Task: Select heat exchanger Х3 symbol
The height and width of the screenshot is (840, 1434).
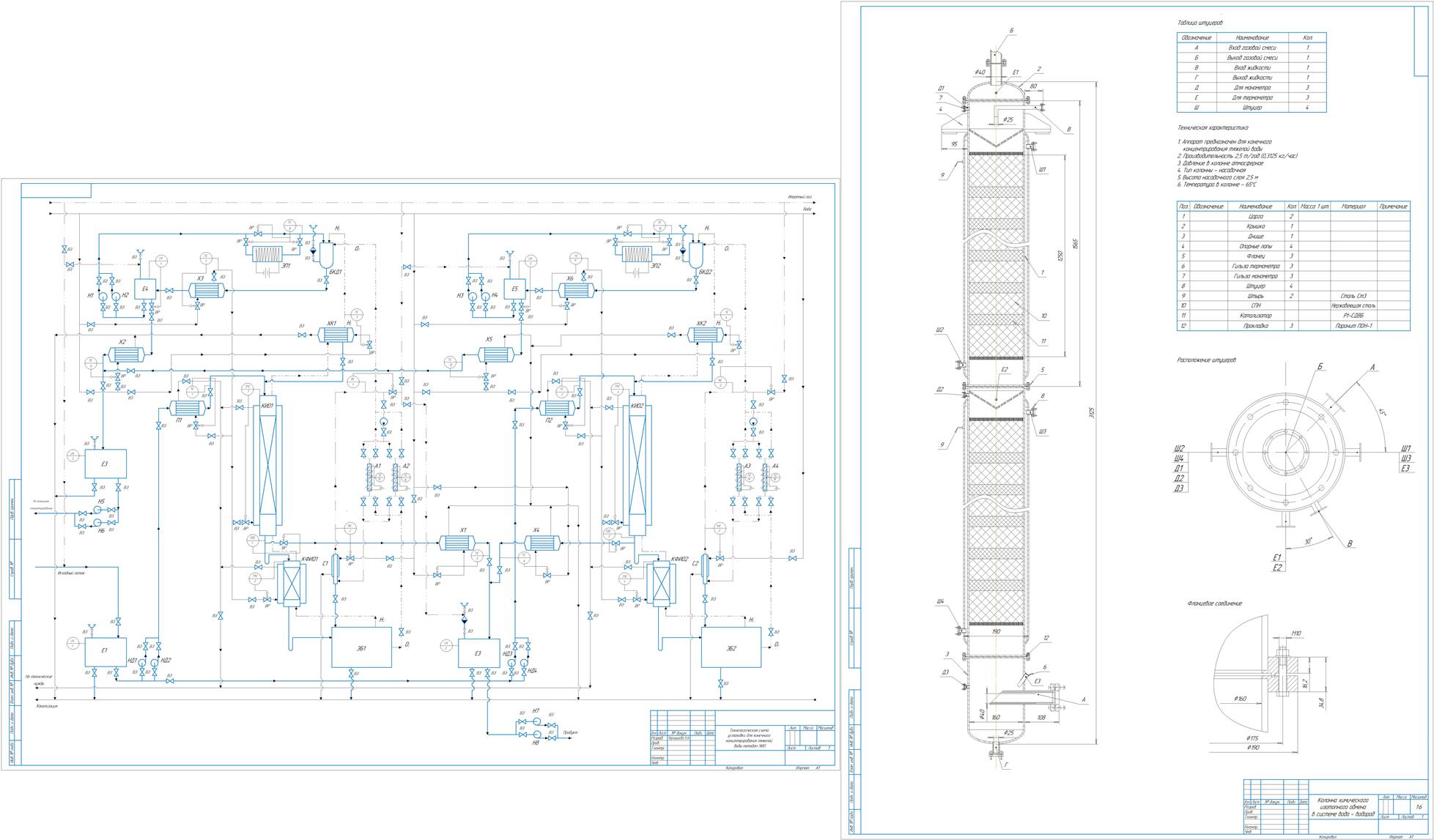Action: [x=208, y=291]
